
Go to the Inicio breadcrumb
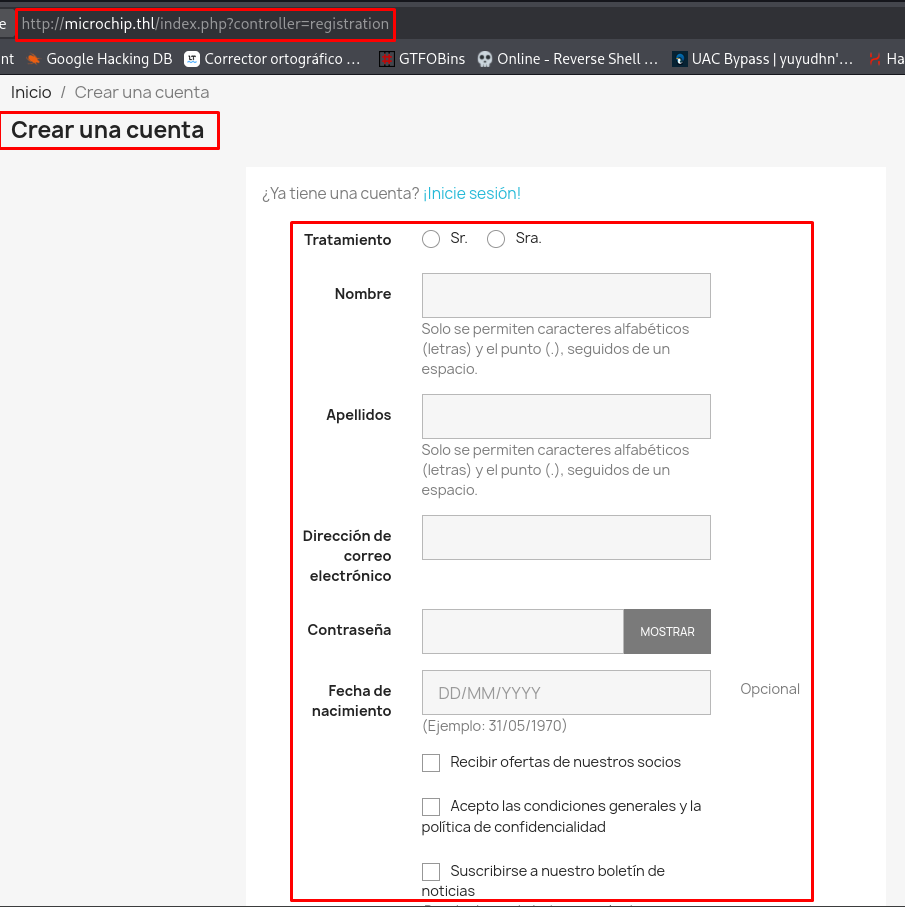click(x=31, y=92)
